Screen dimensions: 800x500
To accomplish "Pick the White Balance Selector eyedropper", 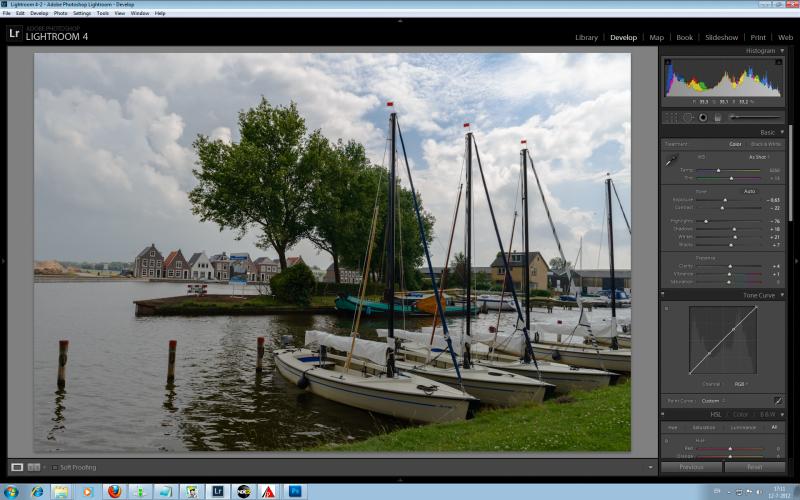I will pyautogui.click(x=670, y=161).
